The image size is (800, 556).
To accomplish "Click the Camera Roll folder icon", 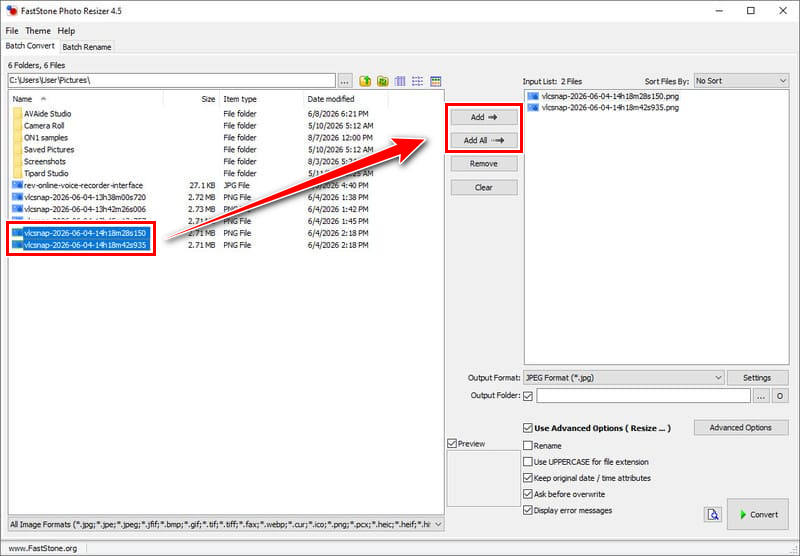I will pos(17,125).
